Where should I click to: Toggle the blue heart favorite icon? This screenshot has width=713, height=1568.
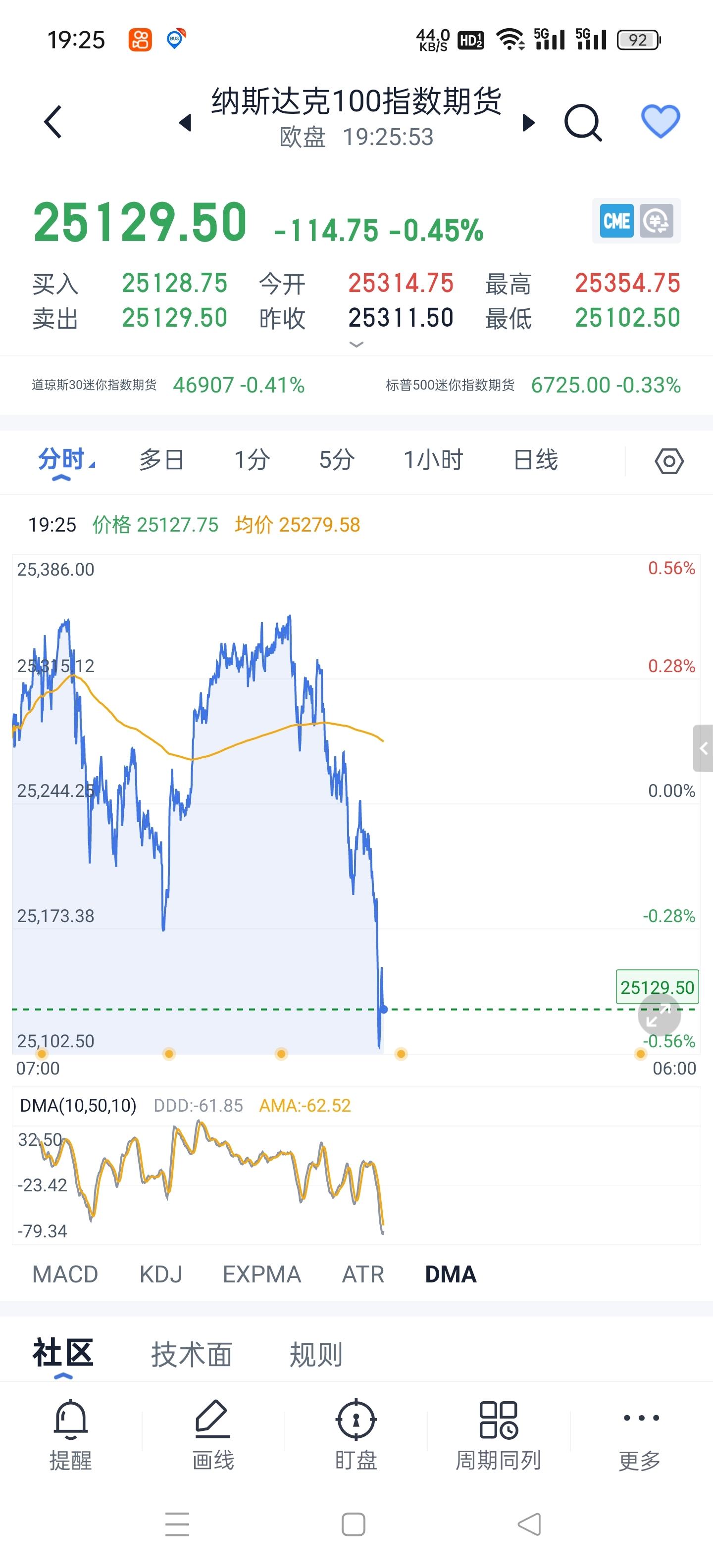(661, 121)
